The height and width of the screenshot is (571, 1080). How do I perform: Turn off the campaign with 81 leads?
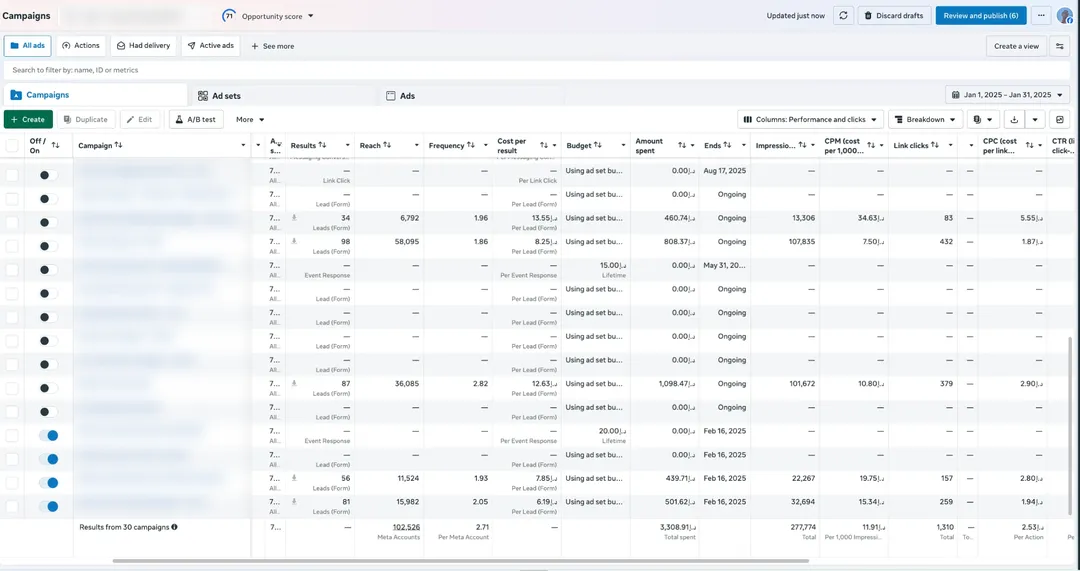point(48,506)
